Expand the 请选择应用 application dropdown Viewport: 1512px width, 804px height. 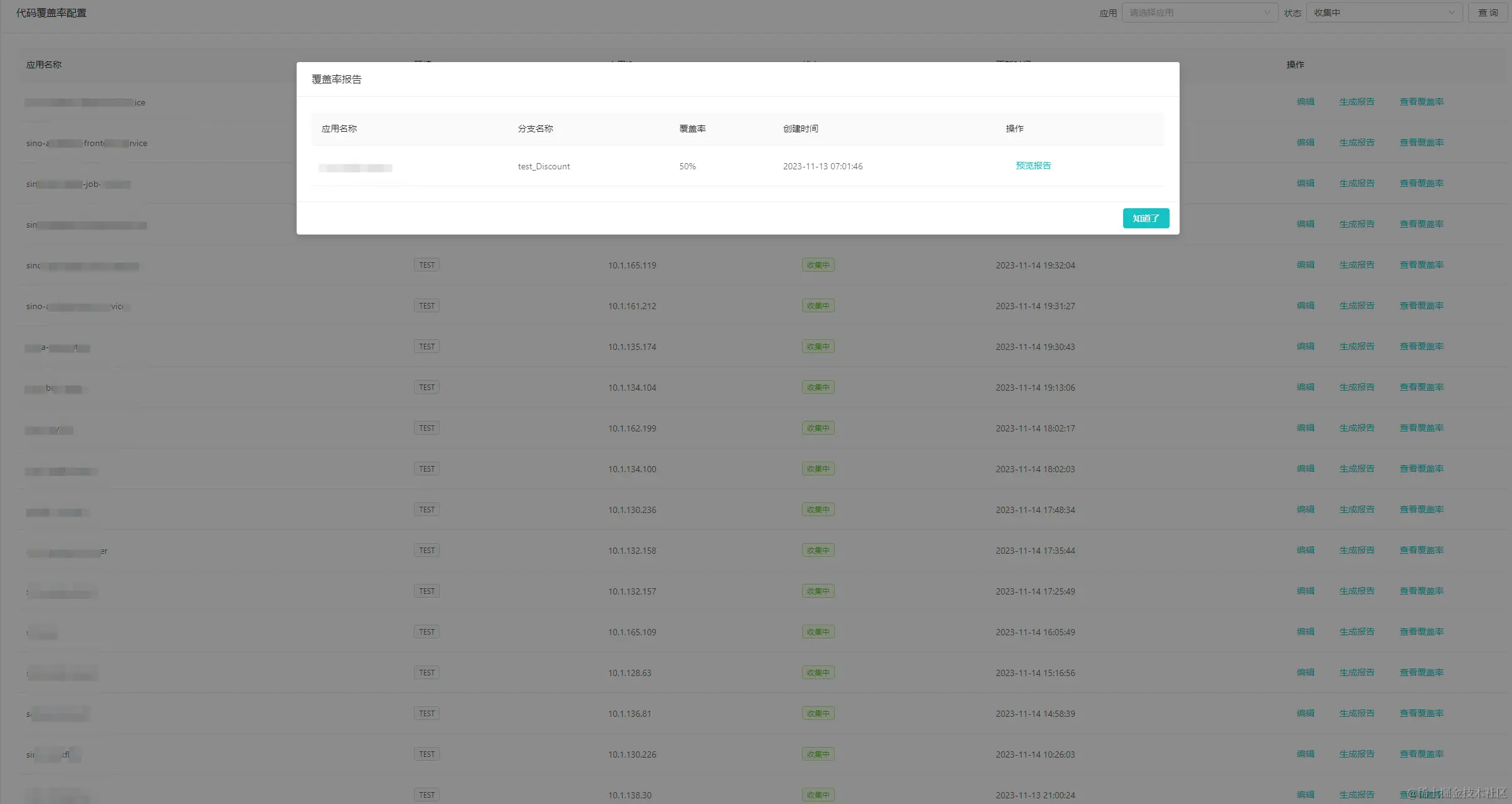tap(1198, 13)
